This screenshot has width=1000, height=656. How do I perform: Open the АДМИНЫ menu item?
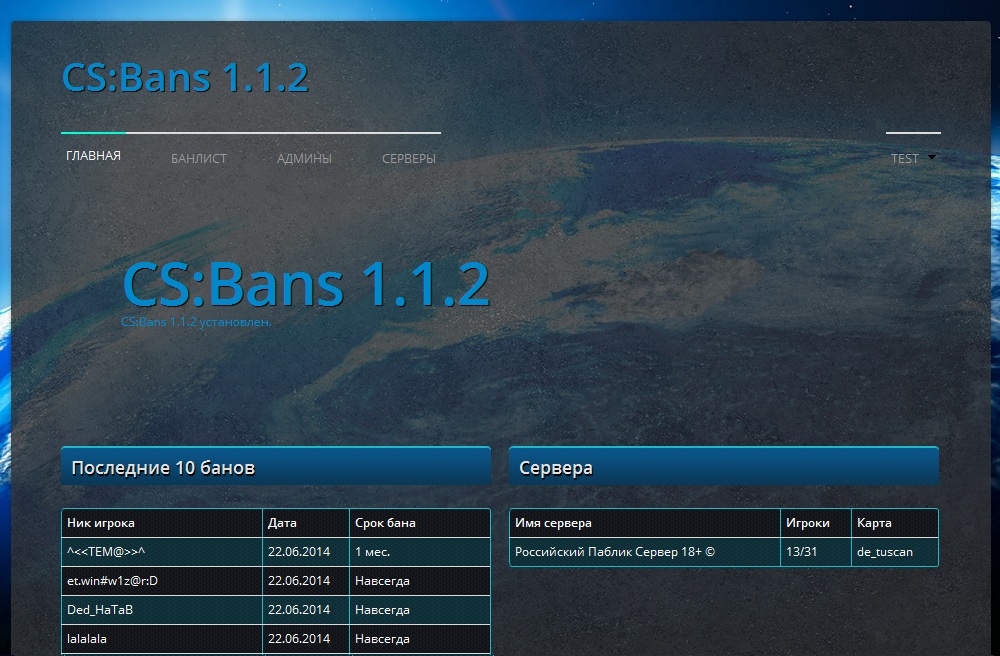304,159
